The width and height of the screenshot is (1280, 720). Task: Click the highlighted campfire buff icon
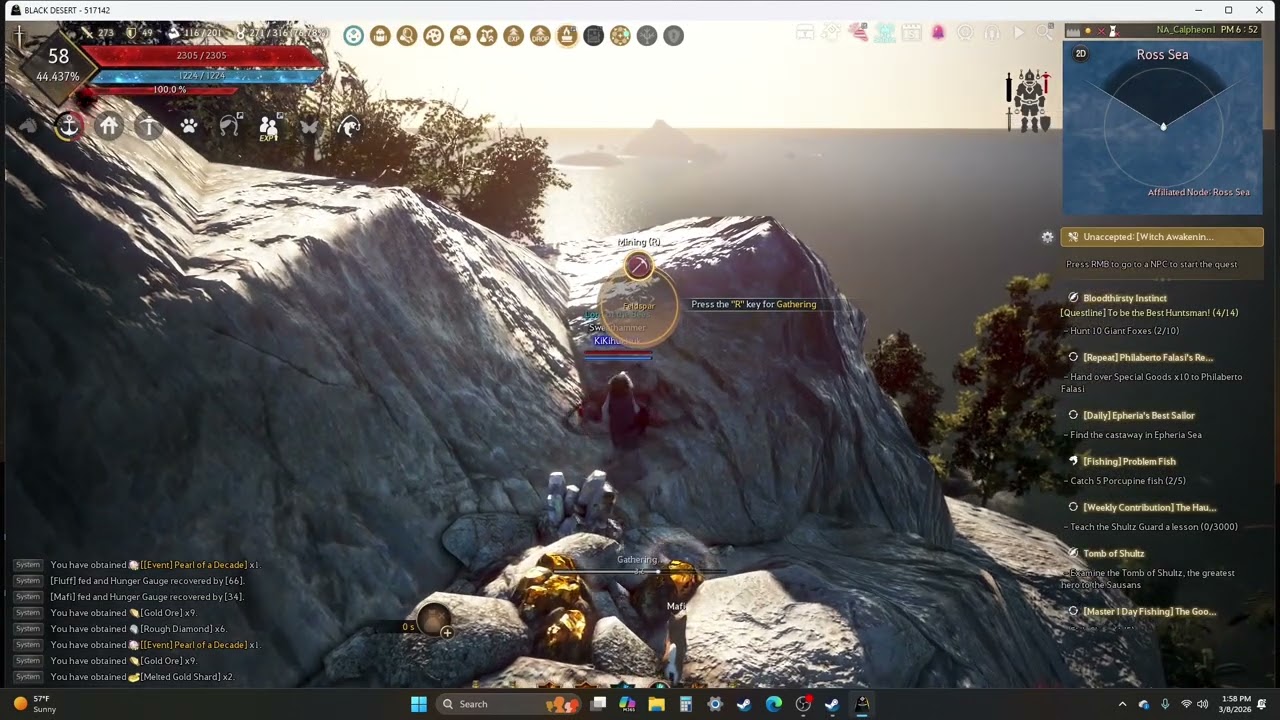[x=567, y=36]
